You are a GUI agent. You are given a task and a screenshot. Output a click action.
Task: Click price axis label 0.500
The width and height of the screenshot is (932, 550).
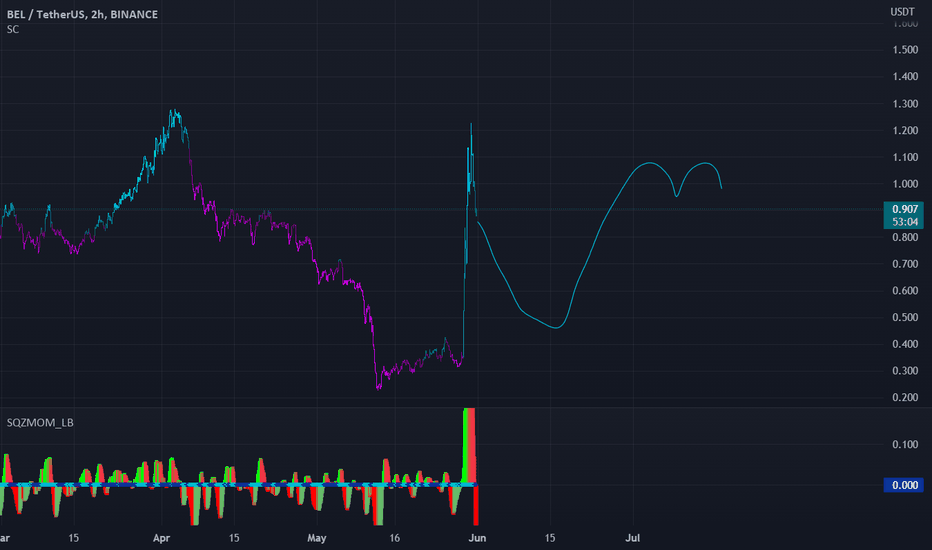point(905,318)
